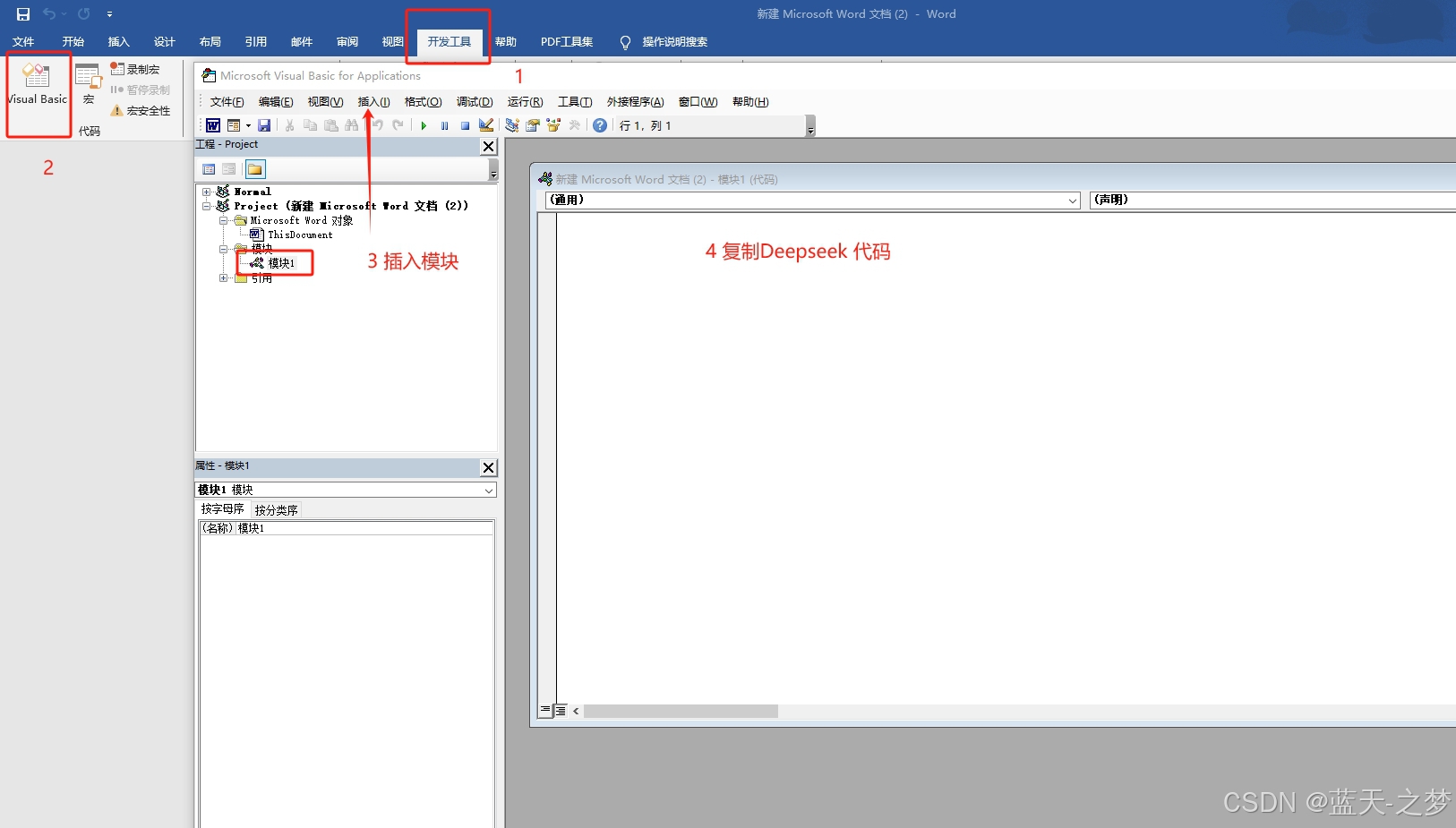The width and height of the screenshot is (1456, 828).
Task: Click the Copy icon in VBA toolbar
Action: (310, 125)
